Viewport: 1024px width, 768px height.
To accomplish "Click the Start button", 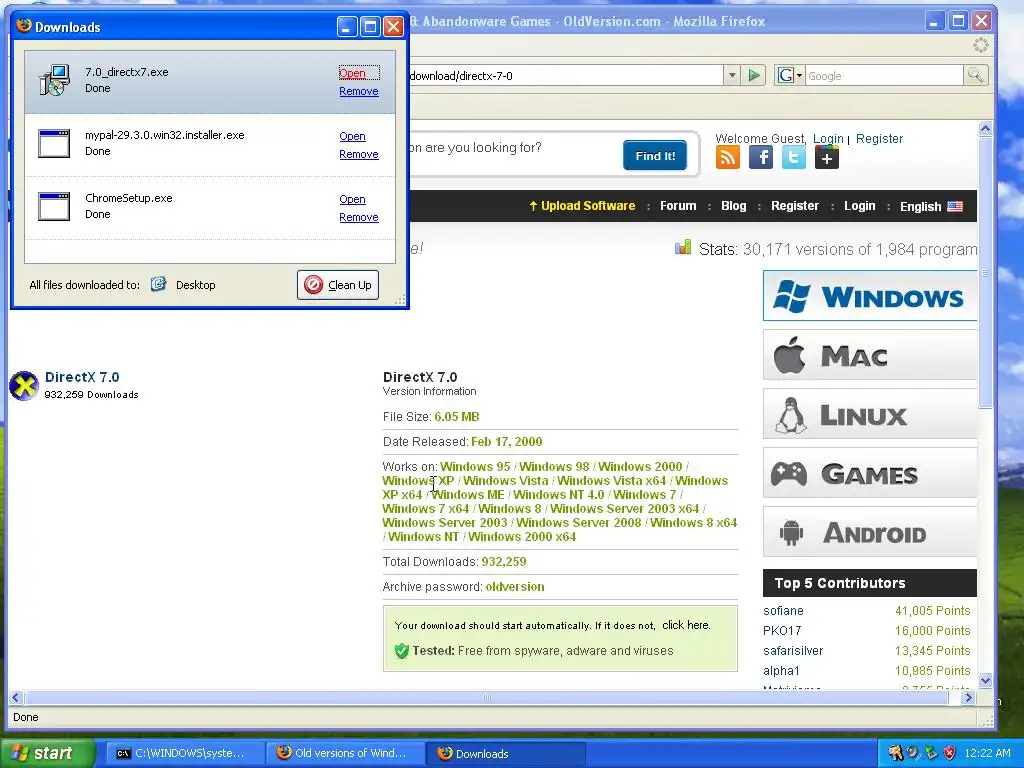I will coord(48,753).
